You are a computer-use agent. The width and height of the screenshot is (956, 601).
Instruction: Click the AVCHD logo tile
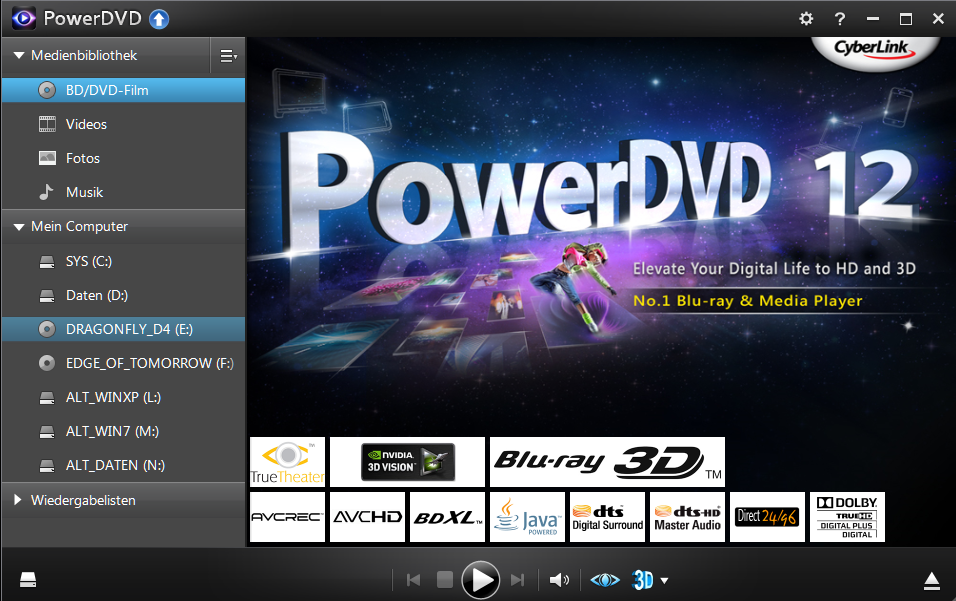pyautogui.click(x=367, y=517)
